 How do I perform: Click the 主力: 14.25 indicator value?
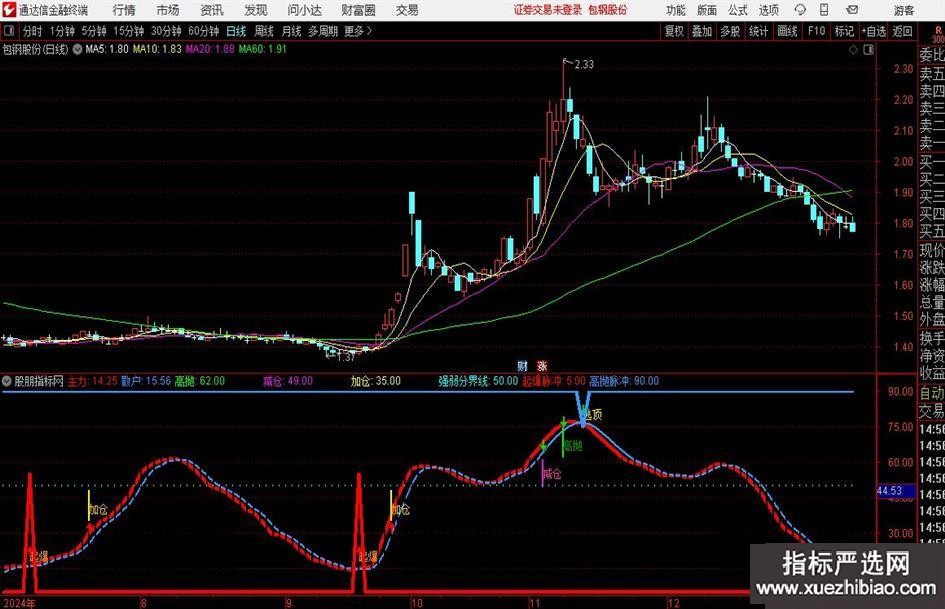click(92, 381)
